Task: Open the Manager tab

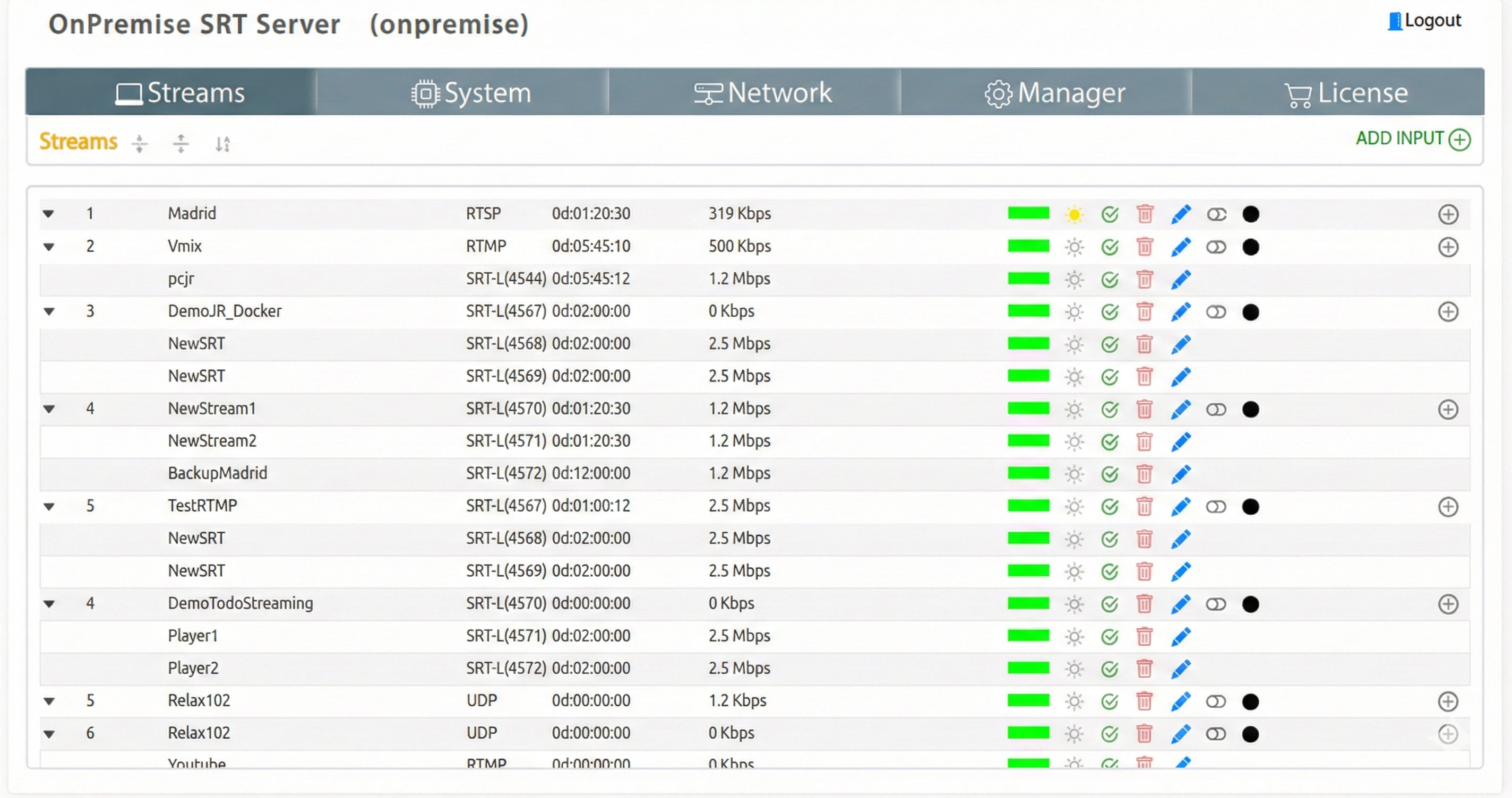Action: (x=1056, y=92)
